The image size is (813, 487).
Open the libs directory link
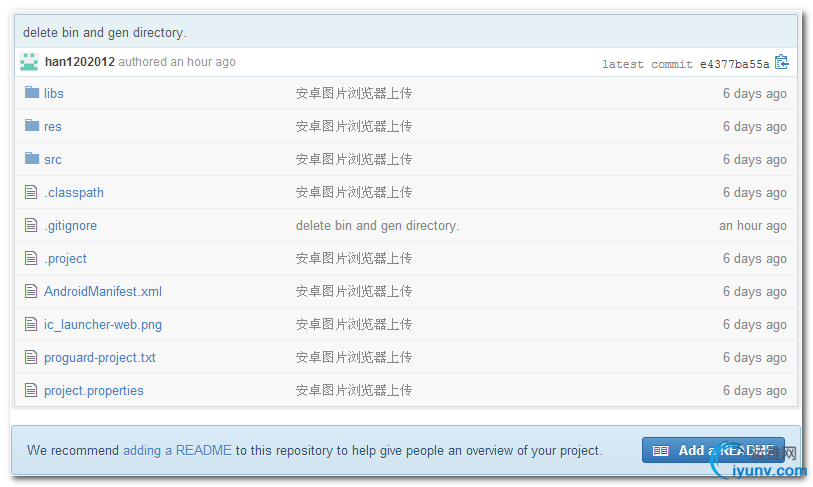tap(53, 93)
